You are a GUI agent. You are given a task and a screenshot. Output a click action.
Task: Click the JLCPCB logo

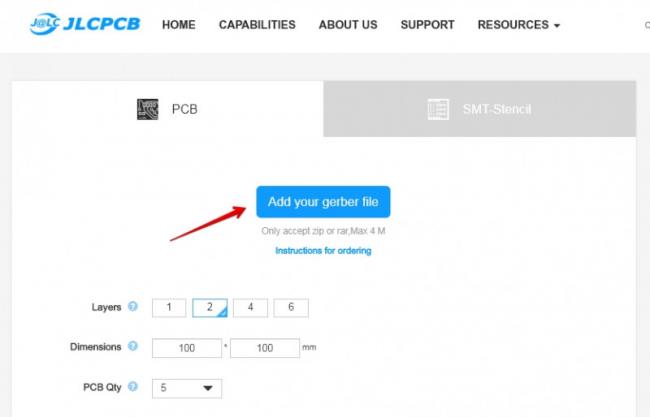pyautogui.click(x=84, y=25)
